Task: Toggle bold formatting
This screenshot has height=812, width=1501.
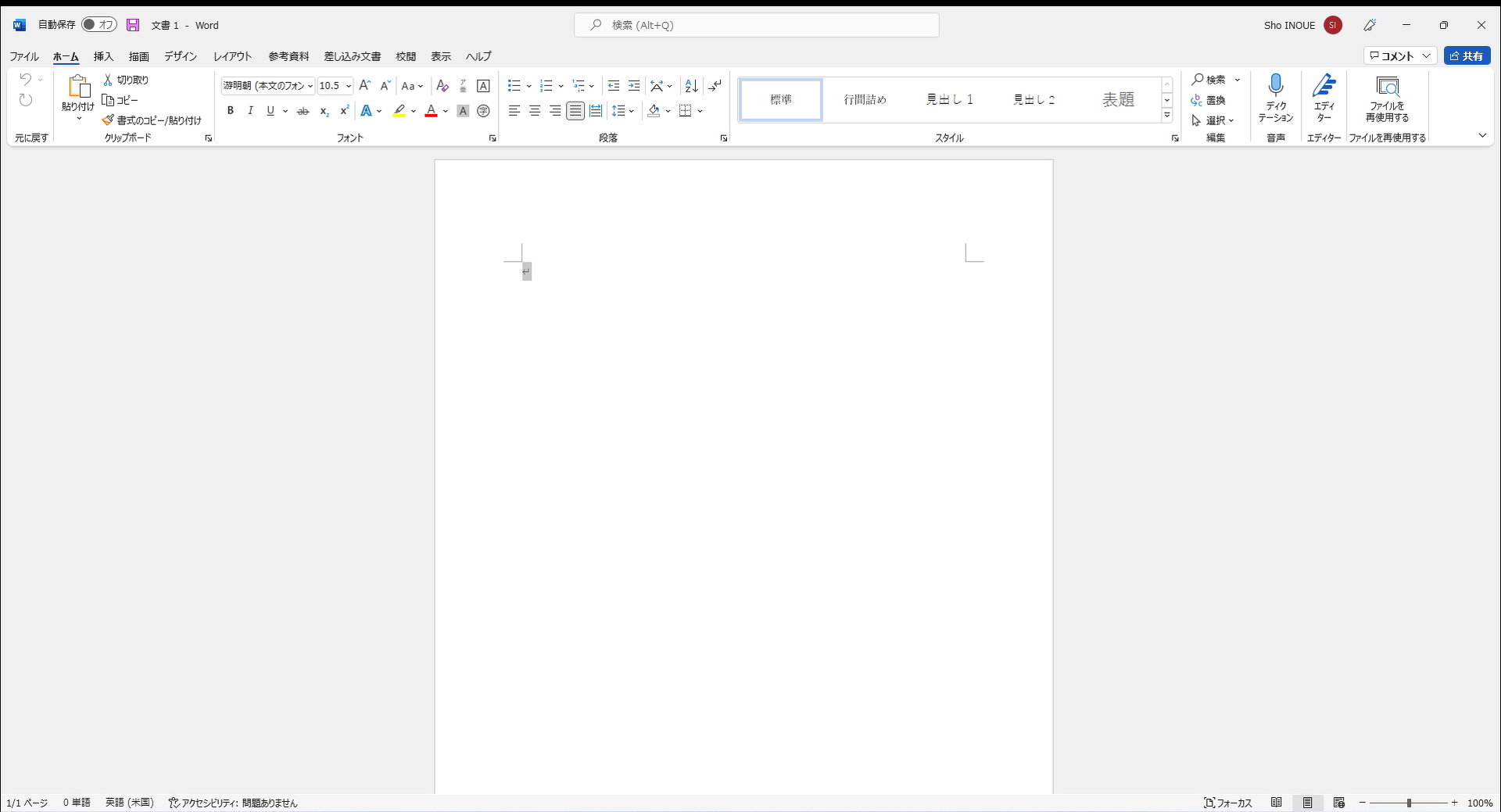Action: click(x=230, y=111)
